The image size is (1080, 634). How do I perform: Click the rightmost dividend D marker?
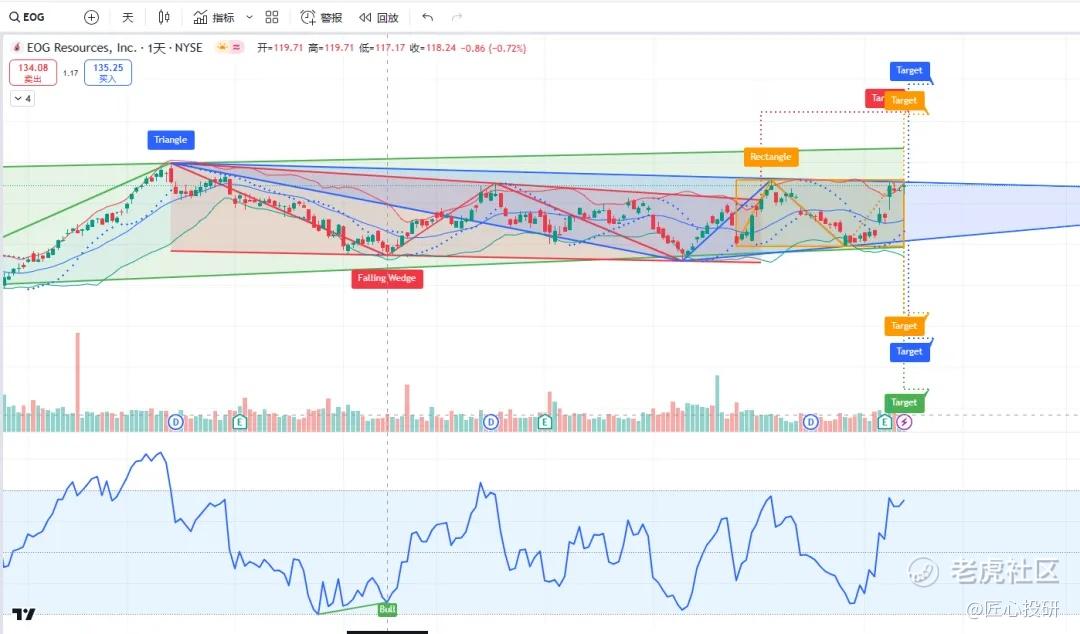pos(811,421)
